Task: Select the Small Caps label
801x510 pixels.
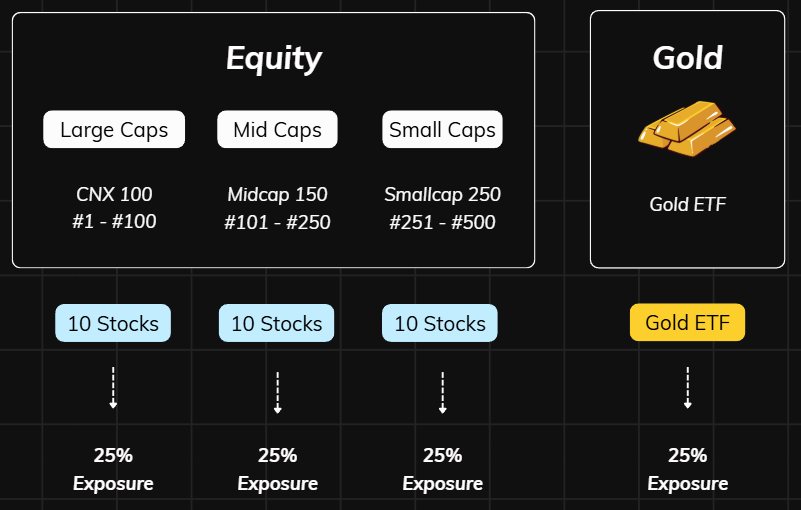Action: point(442,129)
